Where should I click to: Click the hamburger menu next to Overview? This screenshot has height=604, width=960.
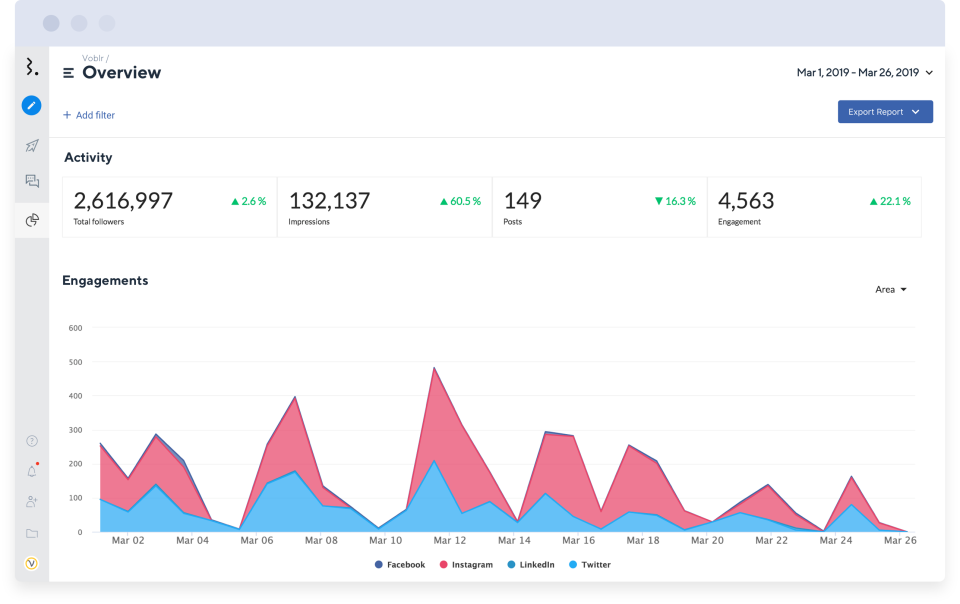[x=66, y=72]
